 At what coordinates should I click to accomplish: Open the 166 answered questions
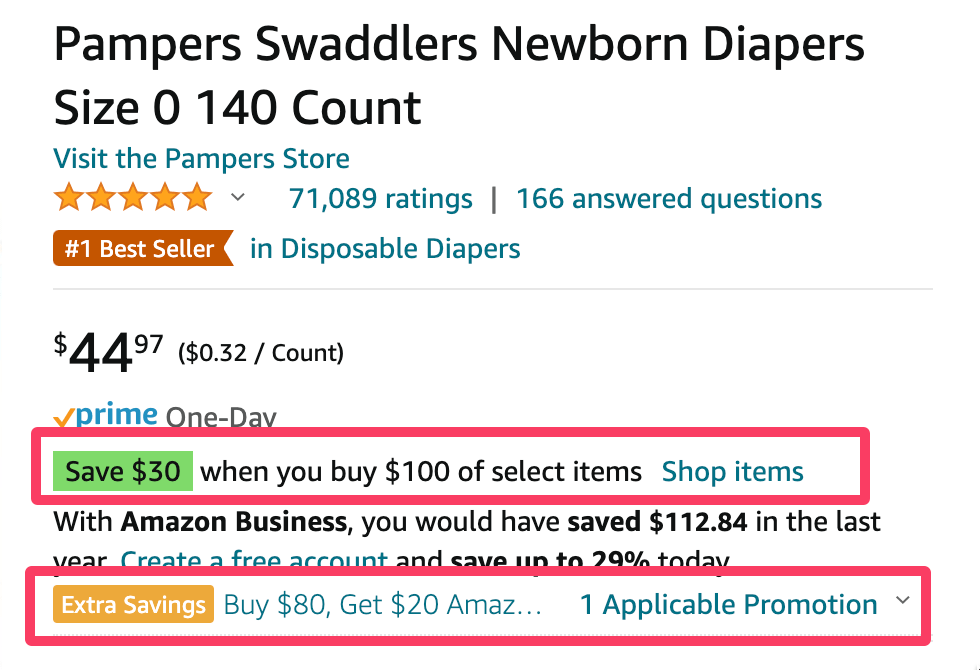point(668,198)
